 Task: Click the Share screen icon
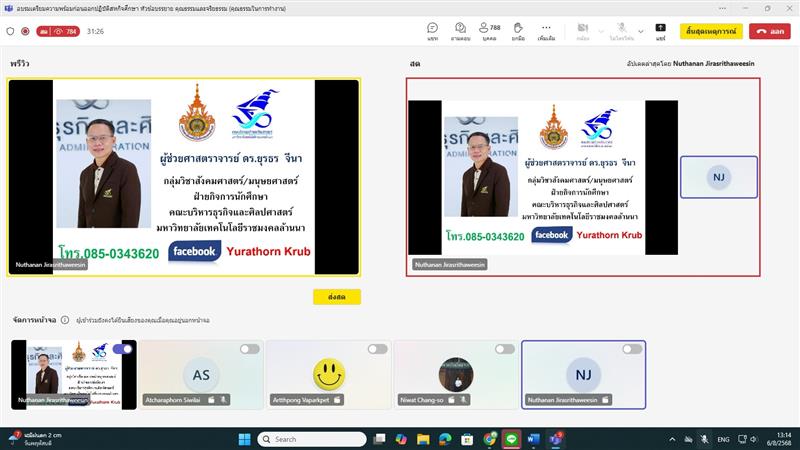pyautogui.click(x=661, y=30)
